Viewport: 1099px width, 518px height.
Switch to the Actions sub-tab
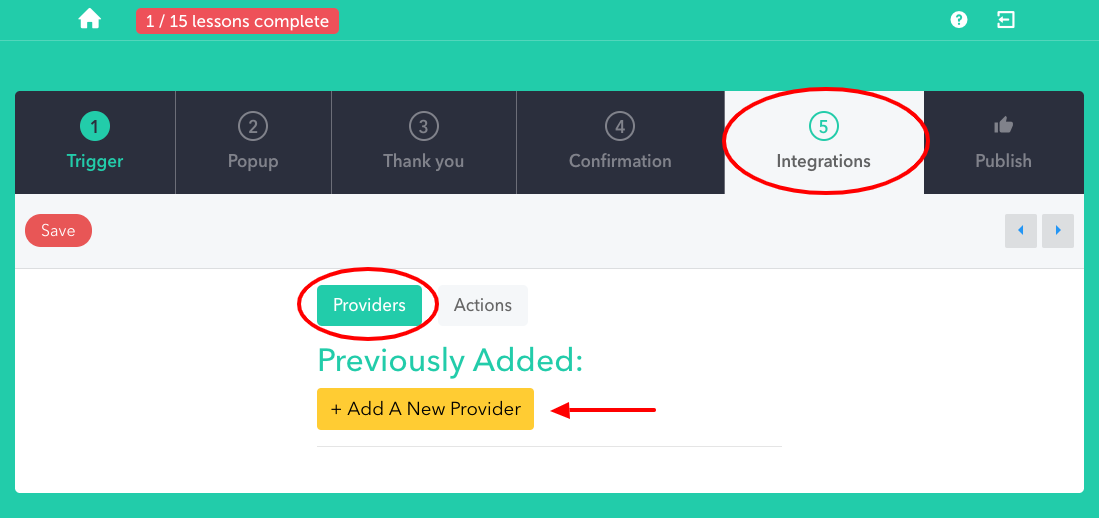tap(483, 306)
